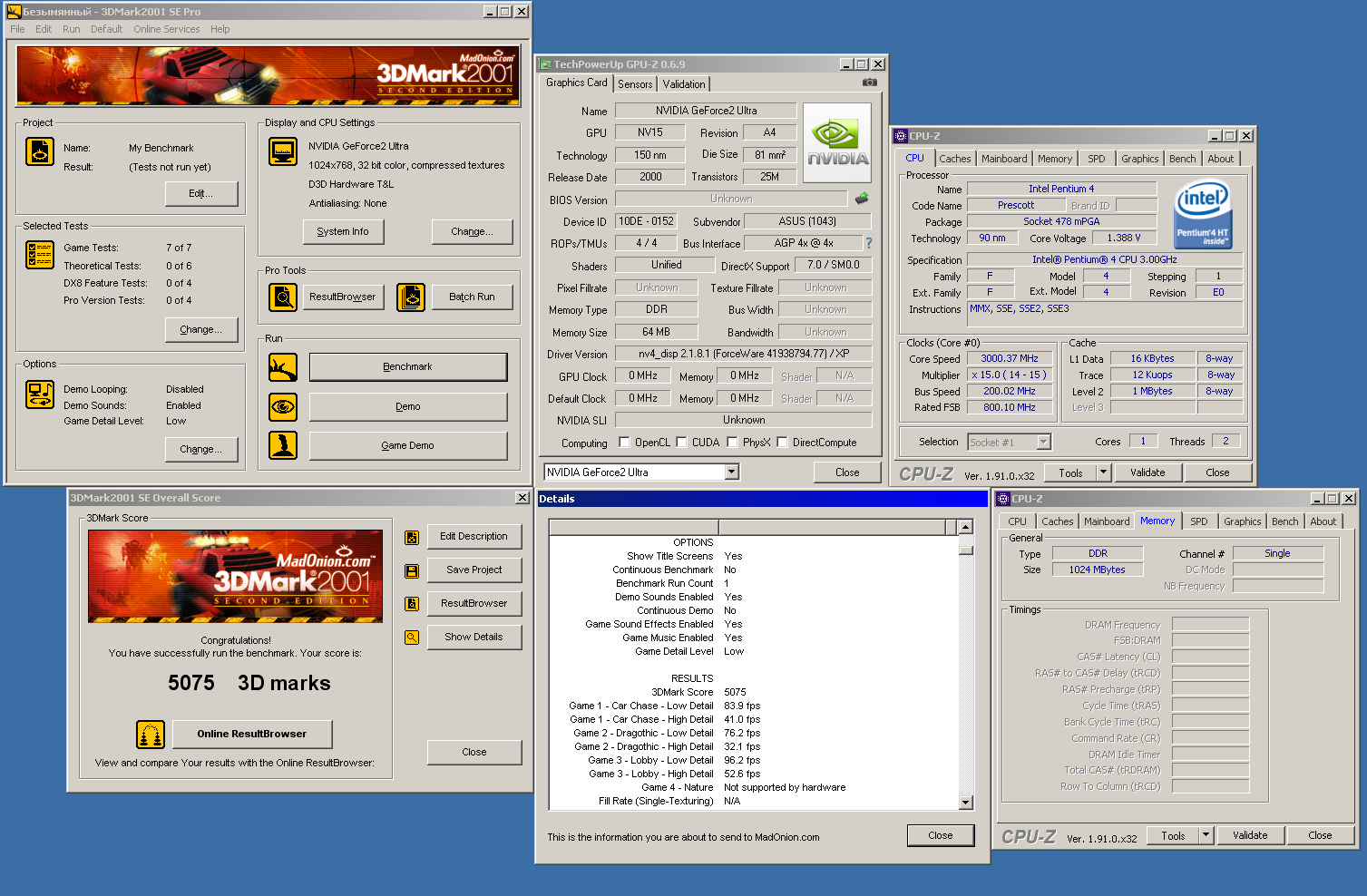Click the NVIDIA logo in GPU-Z
This screenshot has width=1367, height=896.
[837, 142]
